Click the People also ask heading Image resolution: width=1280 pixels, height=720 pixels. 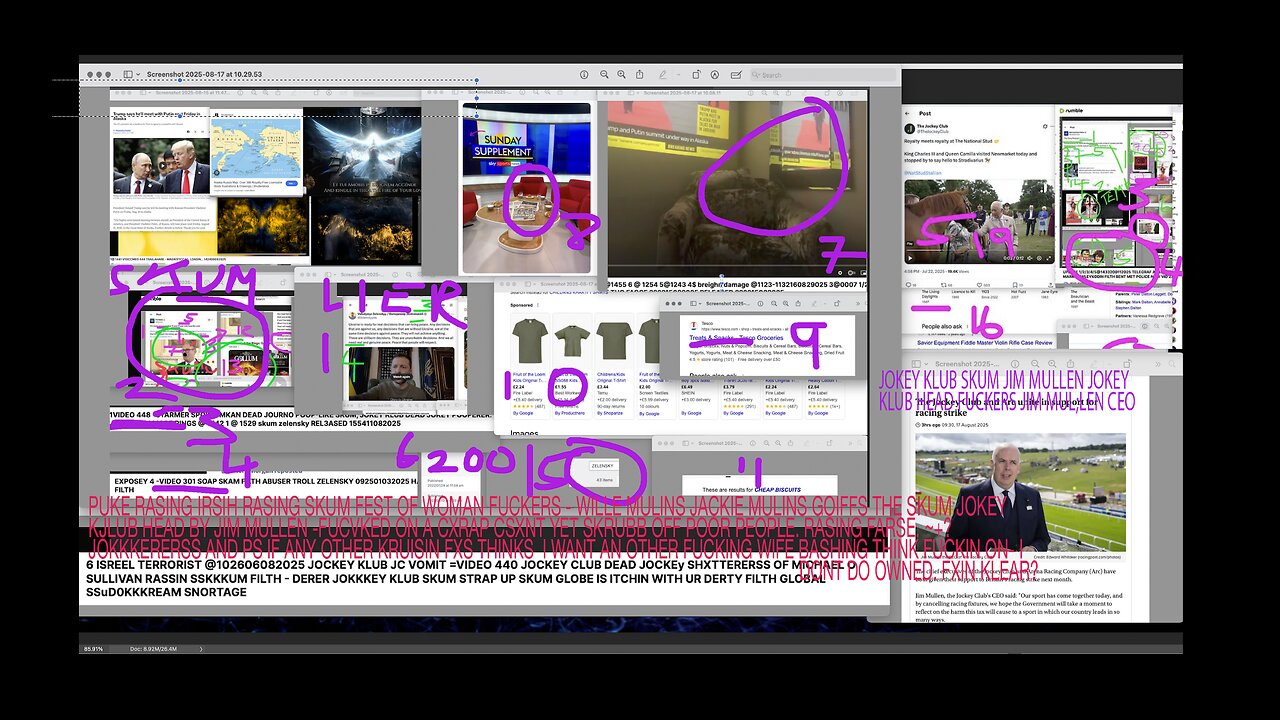click(943, 326)
